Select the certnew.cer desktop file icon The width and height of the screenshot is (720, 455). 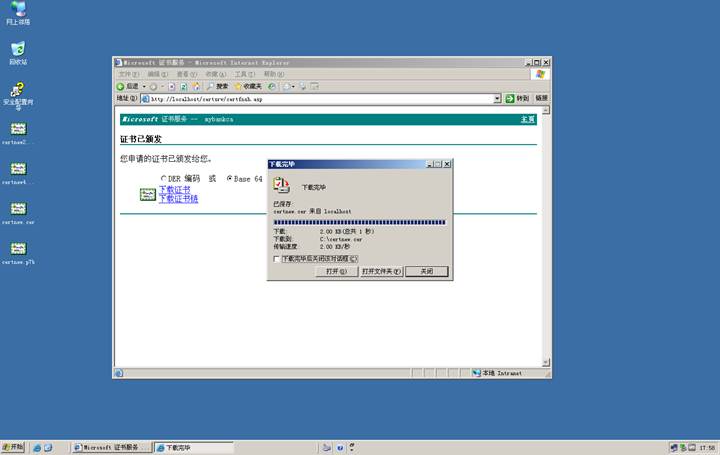18,213
